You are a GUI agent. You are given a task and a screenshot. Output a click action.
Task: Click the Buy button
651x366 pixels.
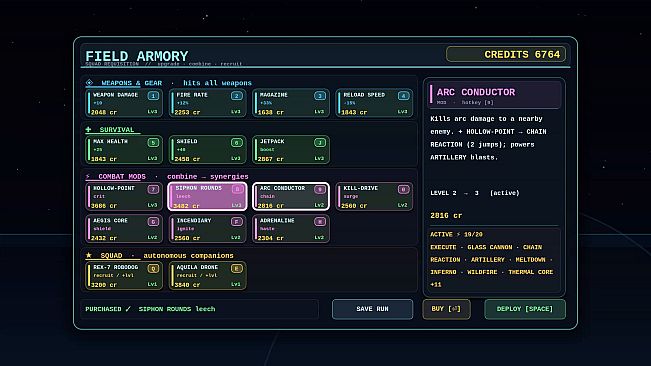click(x=446, y=309)
